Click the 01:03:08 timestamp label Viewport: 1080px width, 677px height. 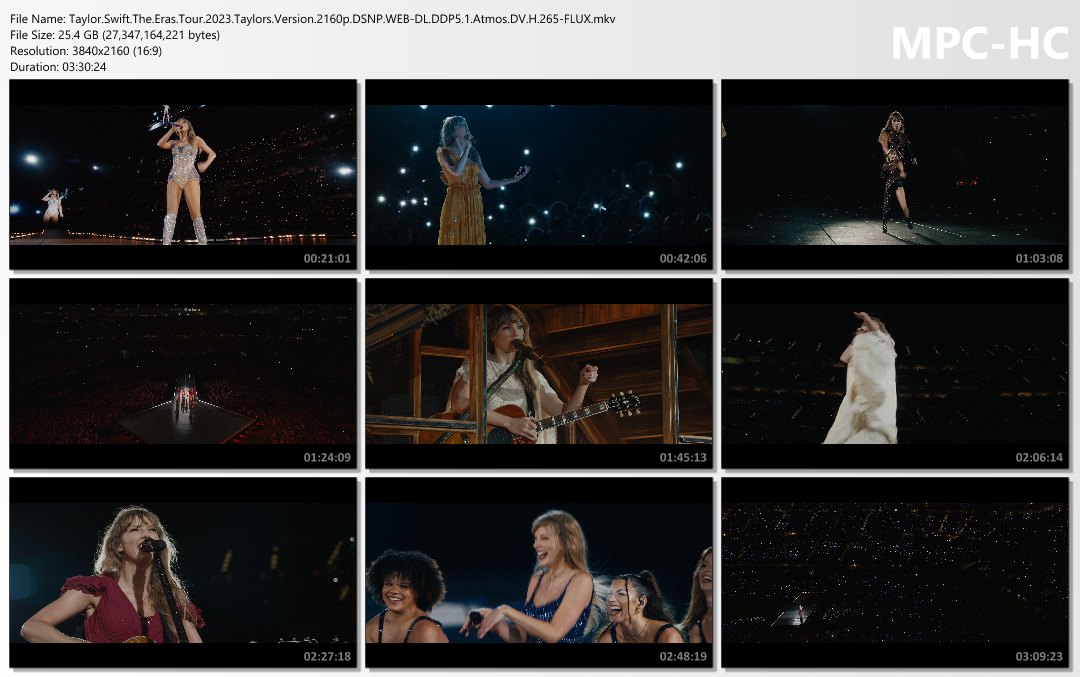pos(1039,259)
